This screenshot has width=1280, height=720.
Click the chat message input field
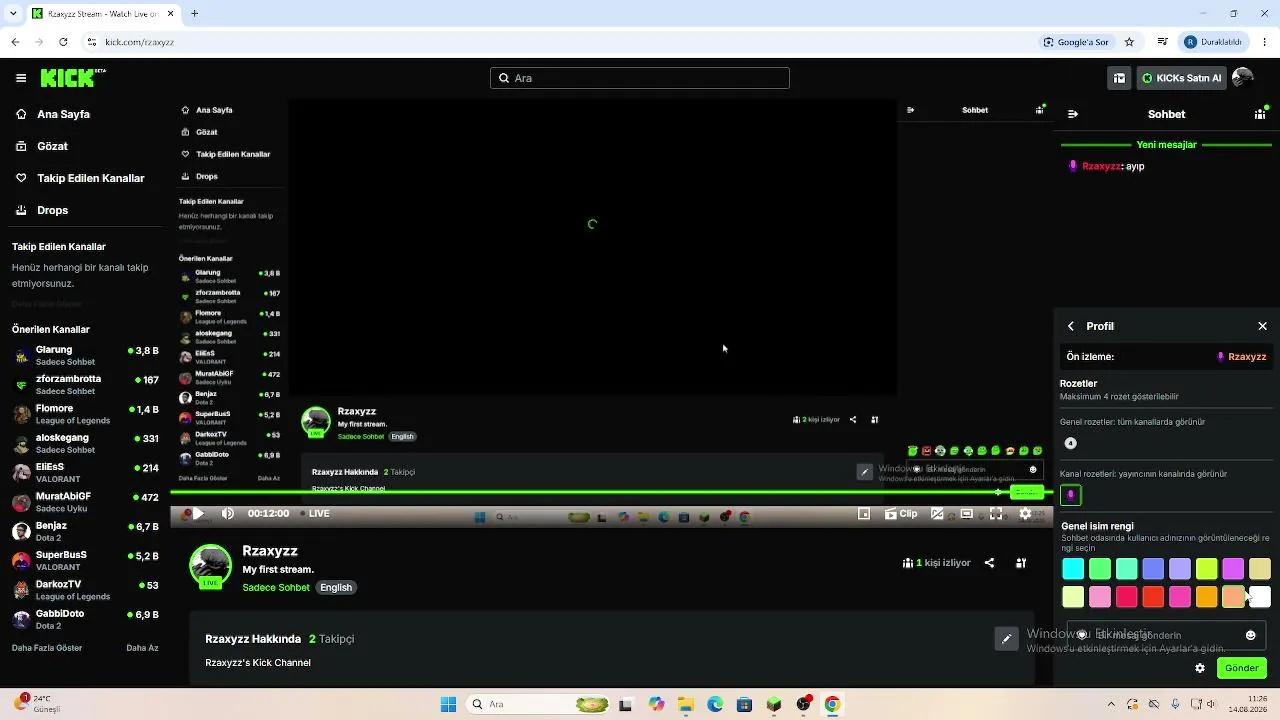click(1166, 635)
